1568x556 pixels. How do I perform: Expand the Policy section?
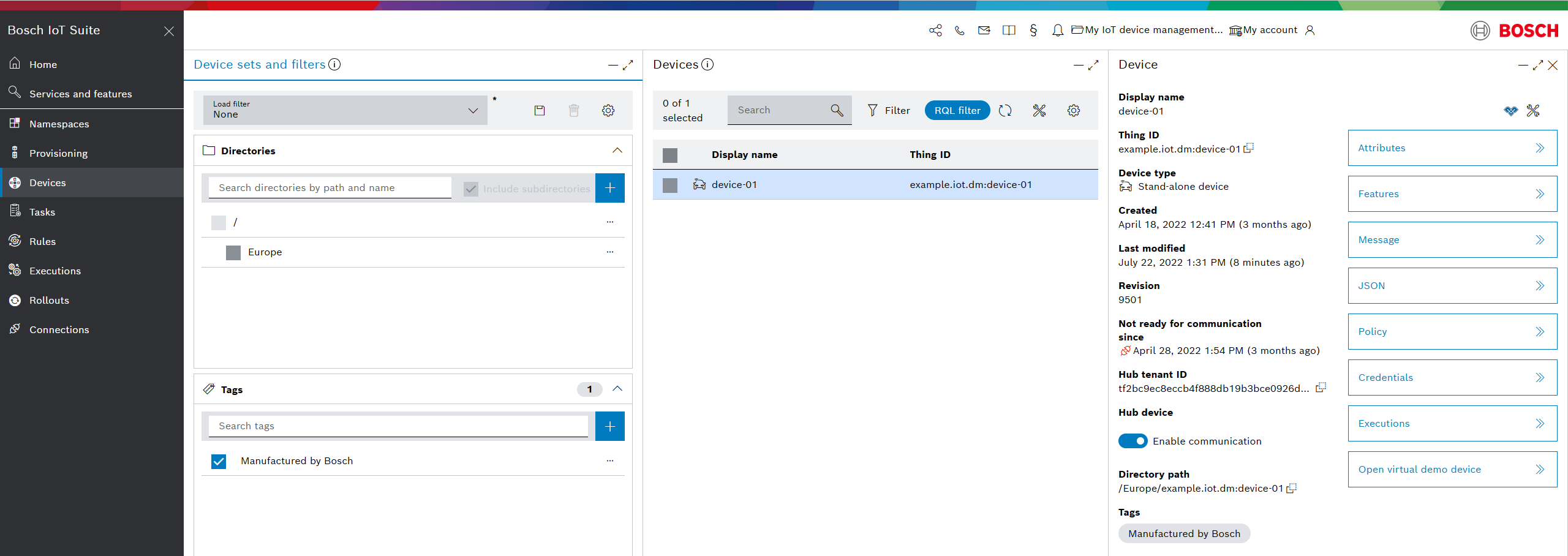[x=1453, y=331]
